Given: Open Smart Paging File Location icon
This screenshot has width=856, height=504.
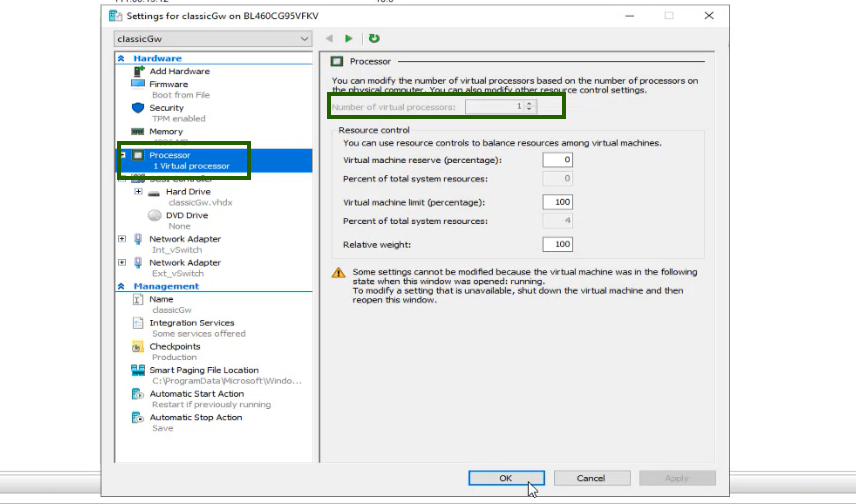Looking at the screenshot, I should [138, 370].
